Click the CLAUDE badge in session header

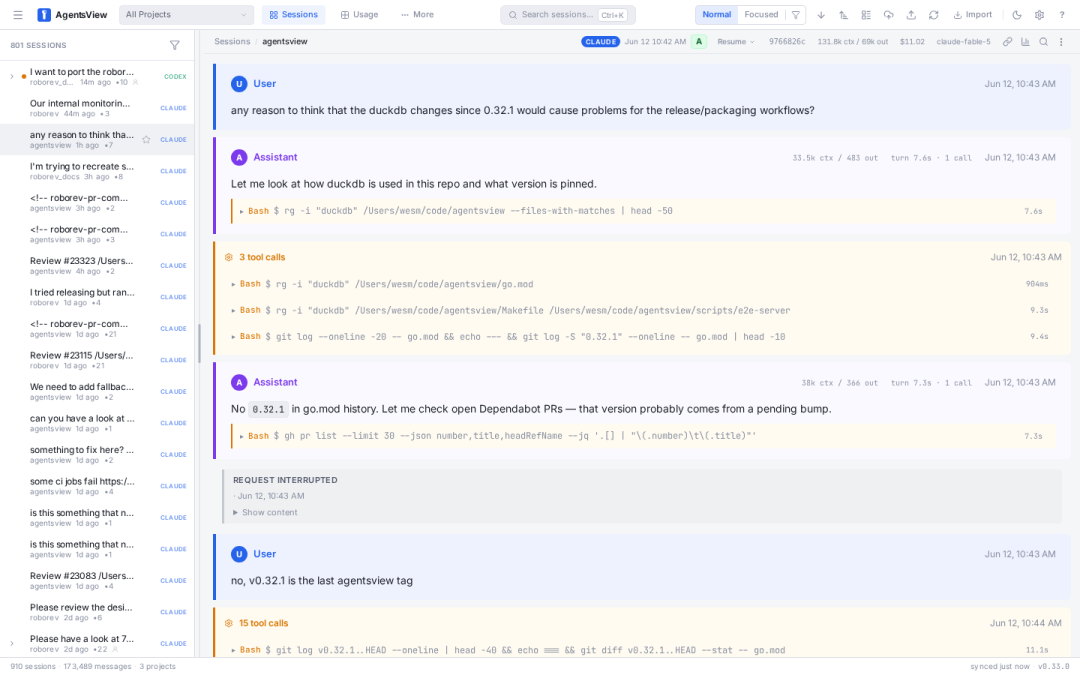[601, 42]
